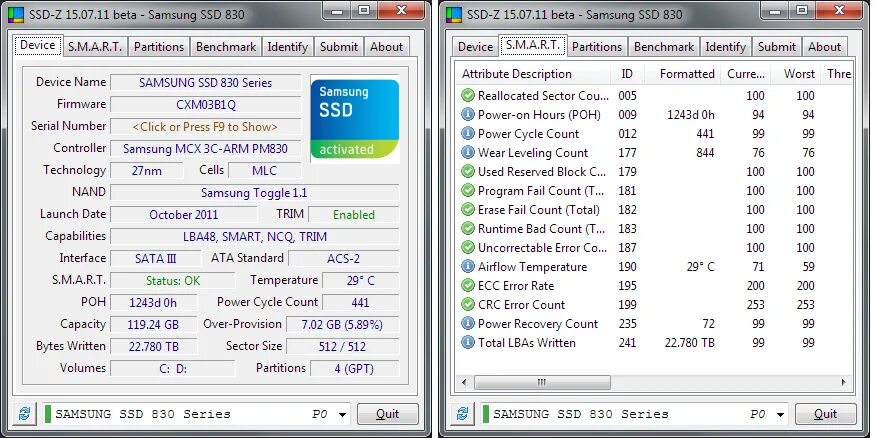Click Device Name field SAMSUNG SSD 830 Series
874x438 pixels.
tap(205, 82)
